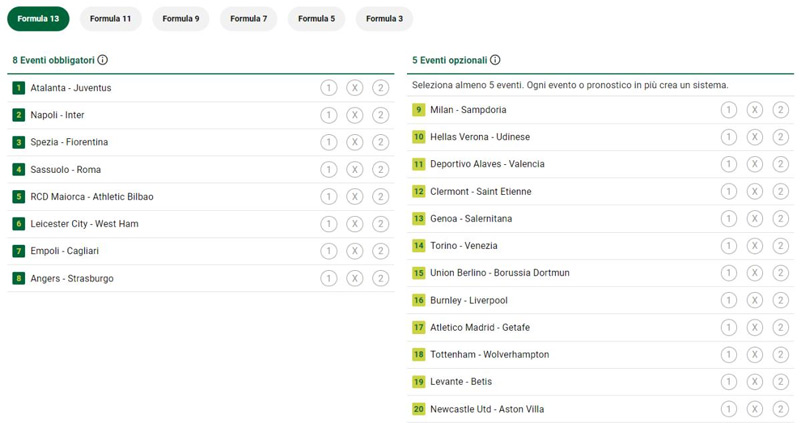
Task: Pick draw X for Sassuolo - Roma
Action: pos(354,170)
